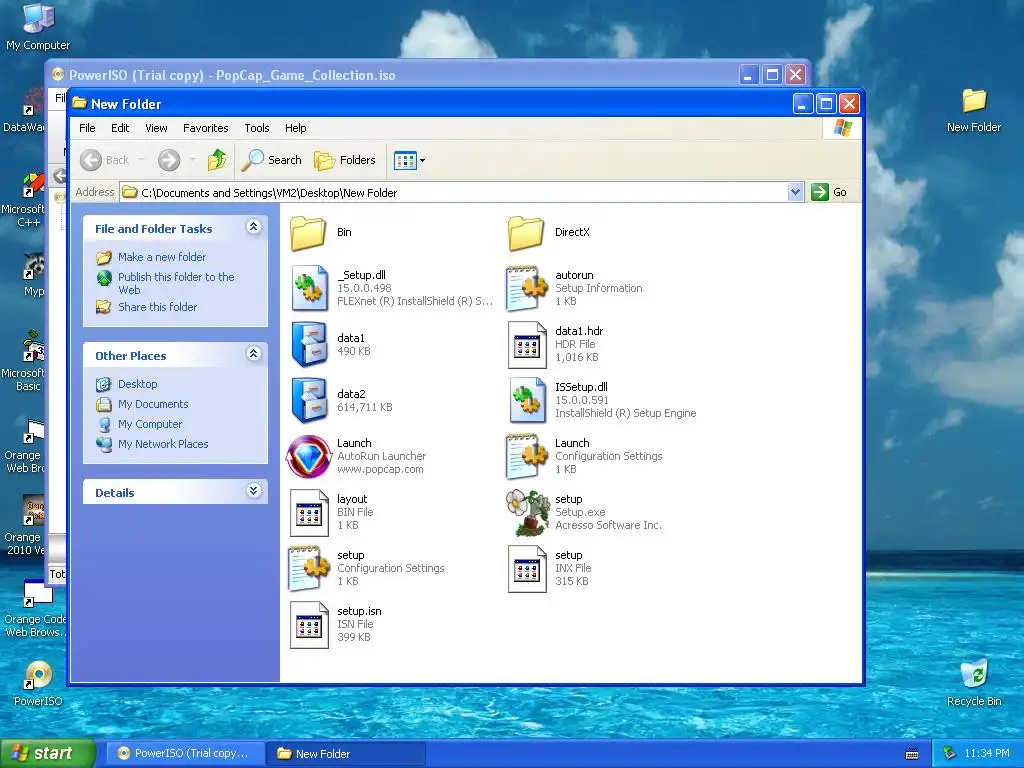Click the keyboard icon in system tray
This screenshot has width=1024, height=768.
tap(912, 754)
